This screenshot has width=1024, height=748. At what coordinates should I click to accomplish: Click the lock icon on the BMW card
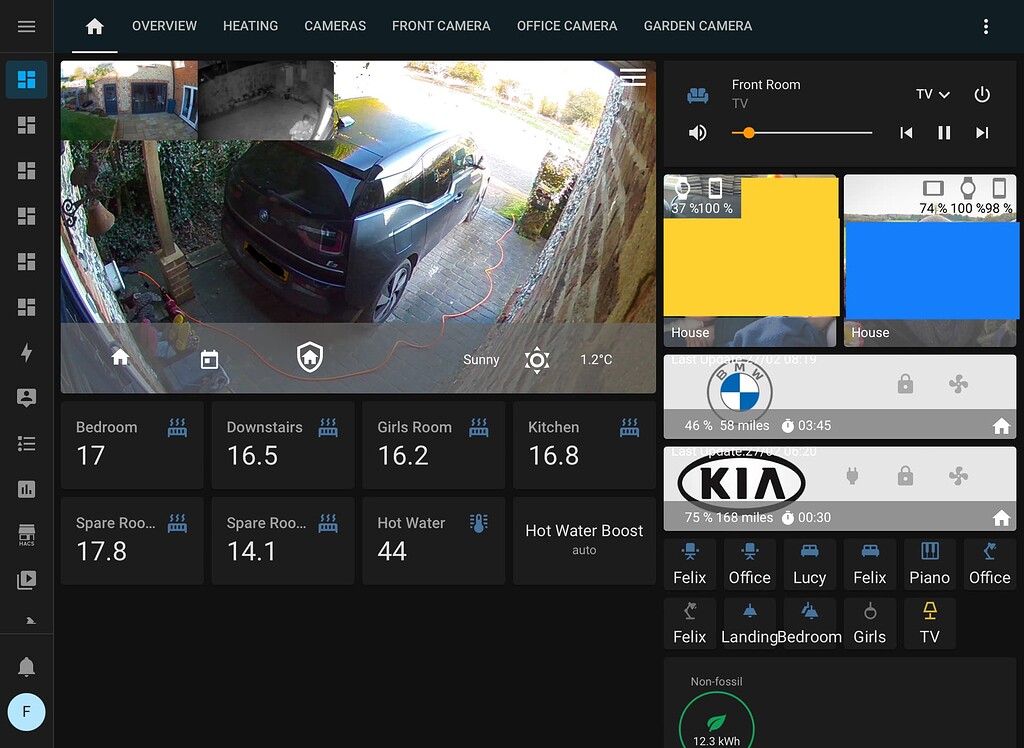coord(906,385)
